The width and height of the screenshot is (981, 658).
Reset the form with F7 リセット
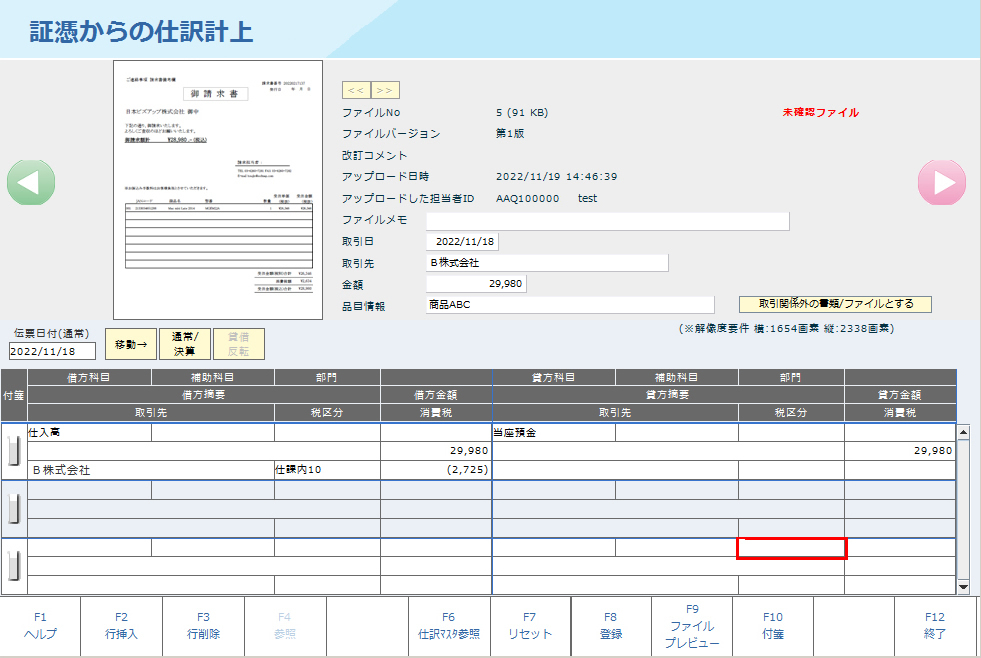point(530,625)
